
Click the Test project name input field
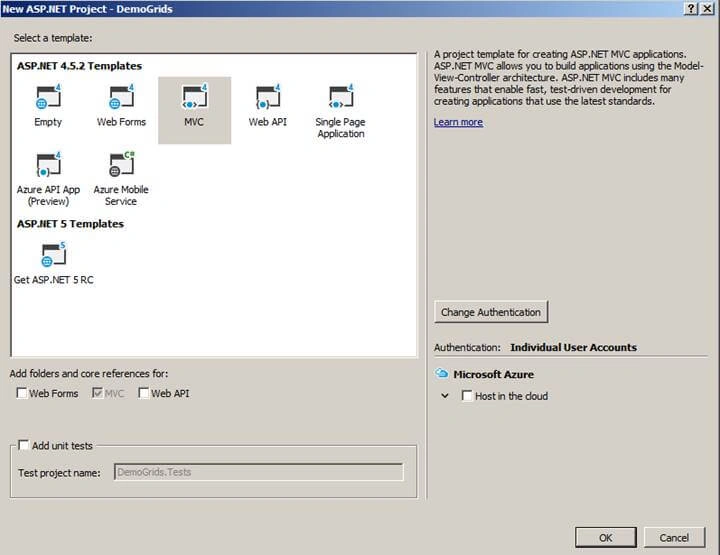click(259, 472)
